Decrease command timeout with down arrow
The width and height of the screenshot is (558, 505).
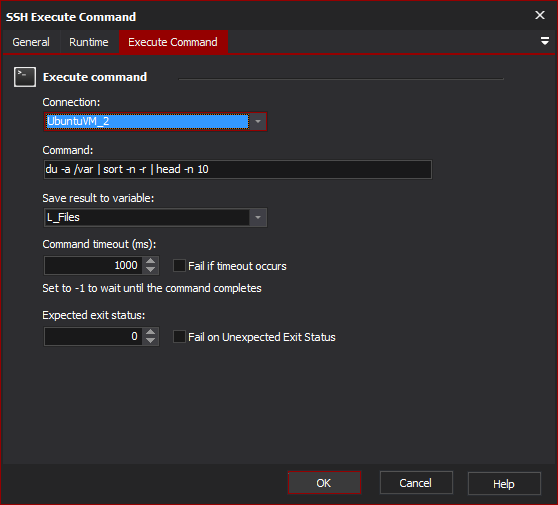point(151,270)
